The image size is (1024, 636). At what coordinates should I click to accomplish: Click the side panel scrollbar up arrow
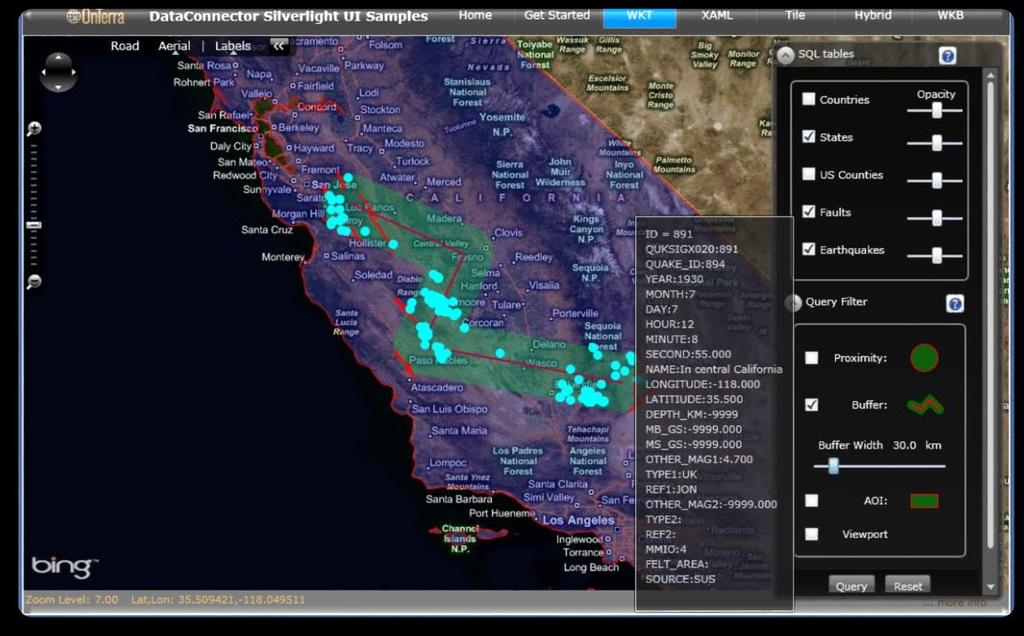991,75
